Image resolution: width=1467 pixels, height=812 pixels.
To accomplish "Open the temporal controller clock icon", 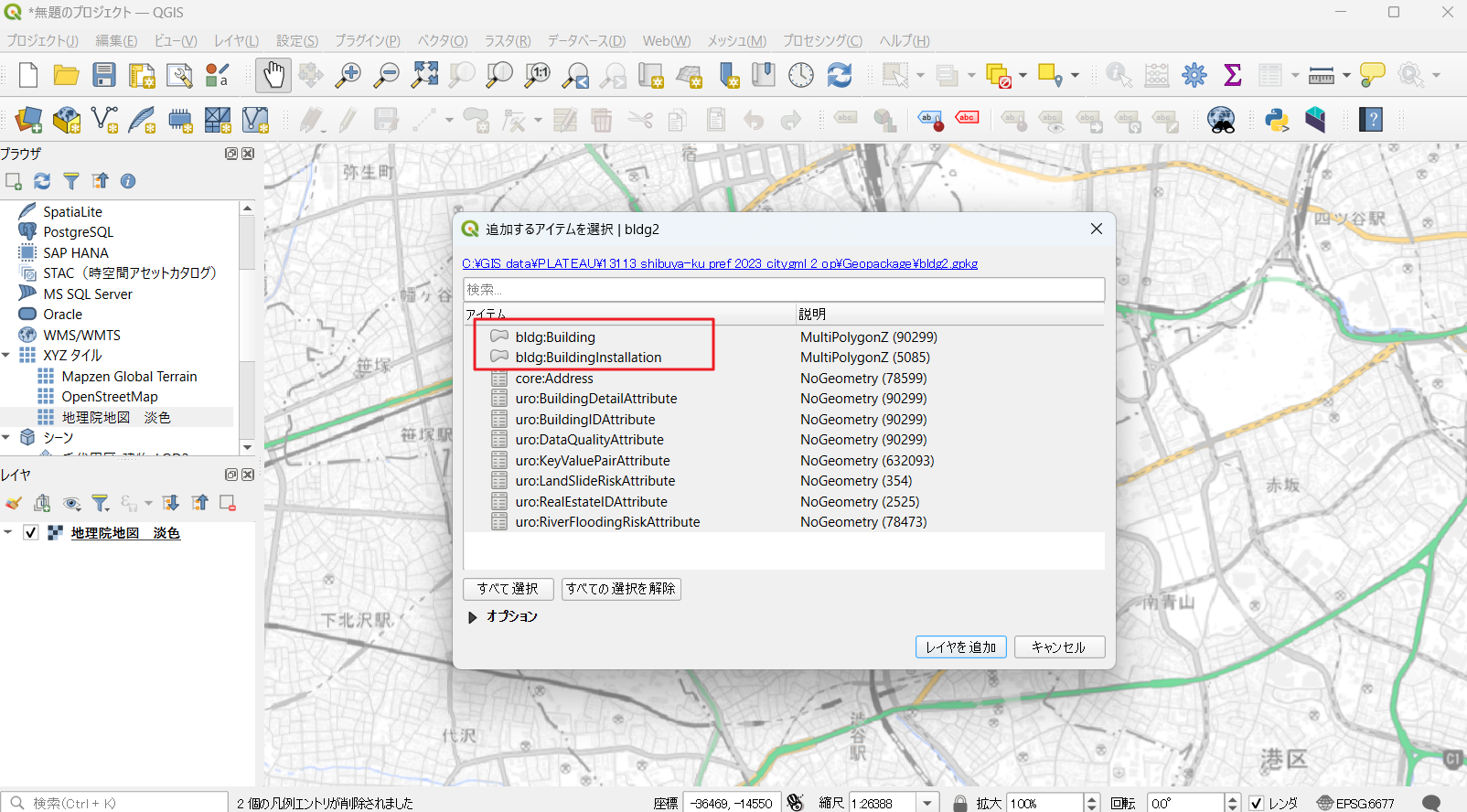I will tap(801, 75).
